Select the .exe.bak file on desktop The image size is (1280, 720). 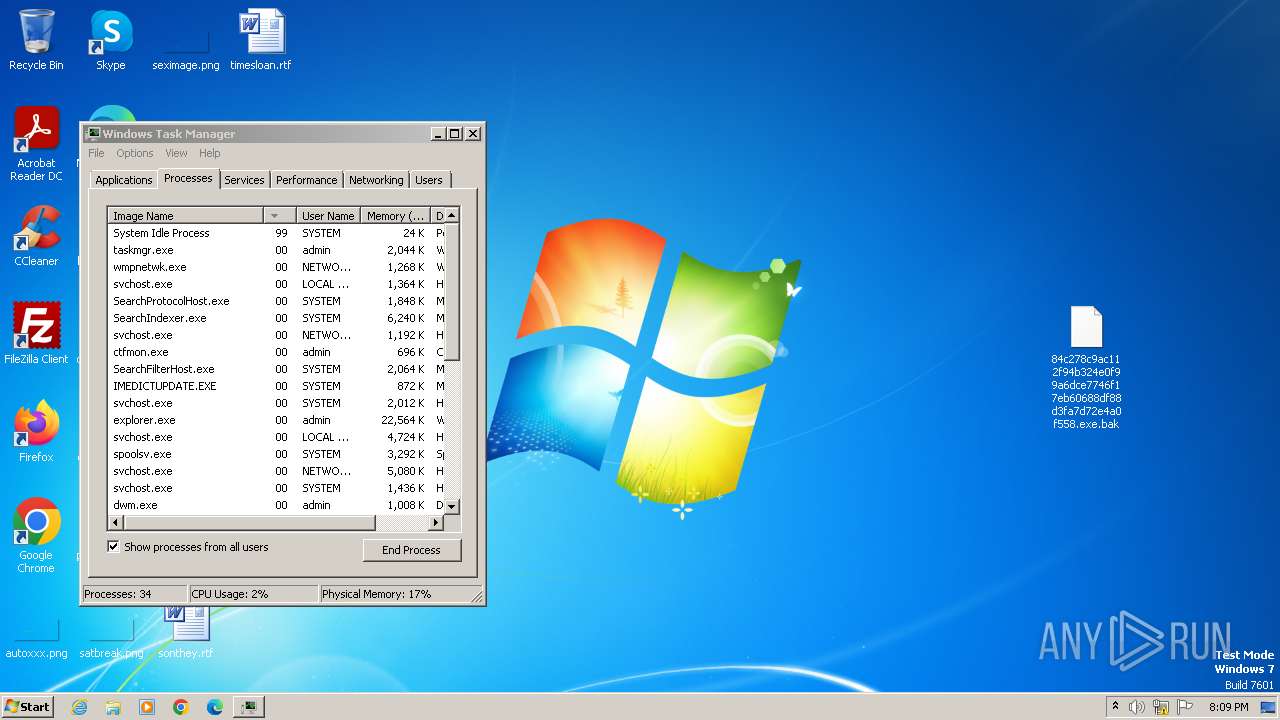click(1086, 367)
